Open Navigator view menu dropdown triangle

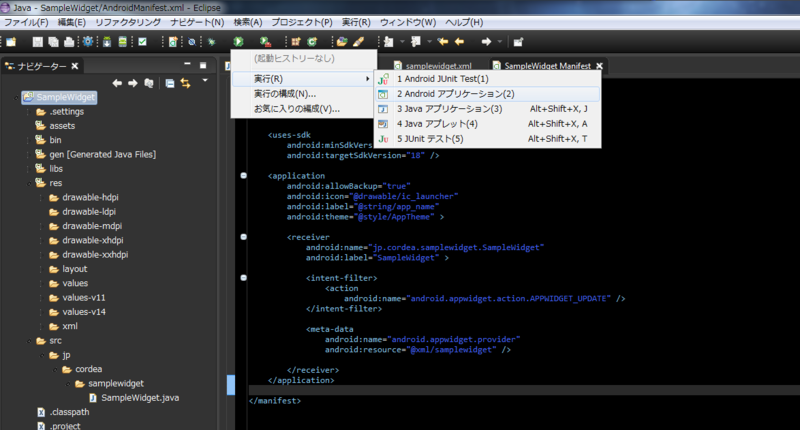(x=205, y=81)
